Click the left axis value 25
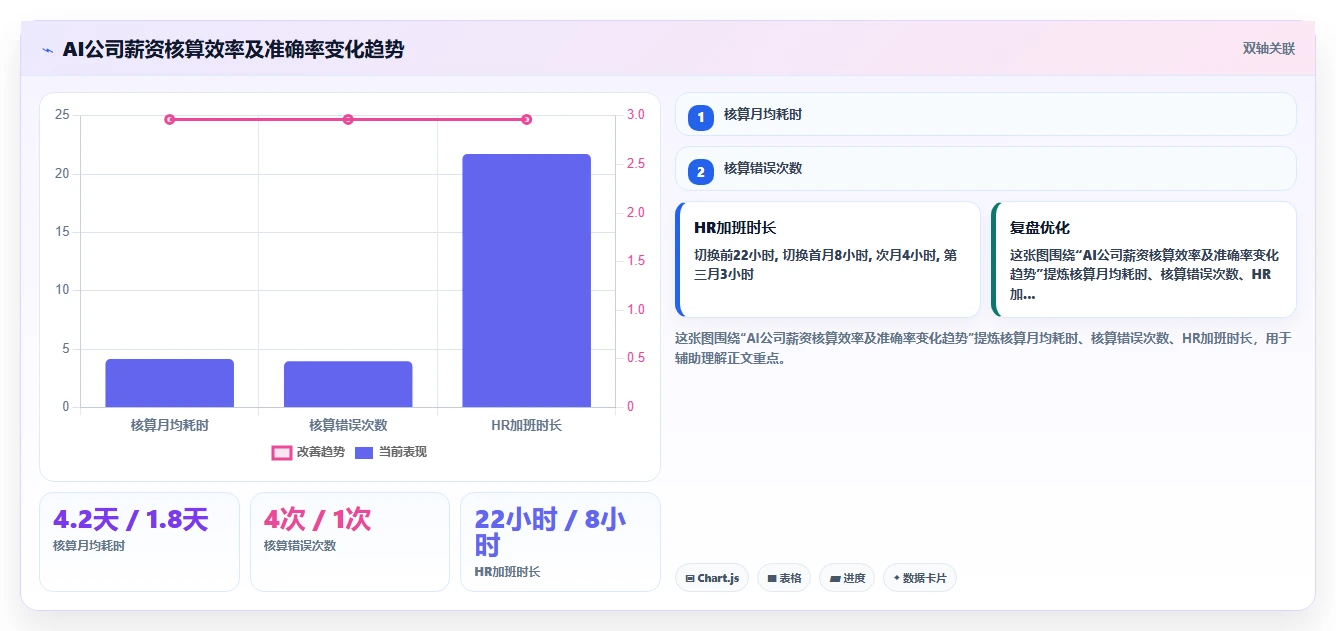The image size is (1336, 631). tap(62, 115)
